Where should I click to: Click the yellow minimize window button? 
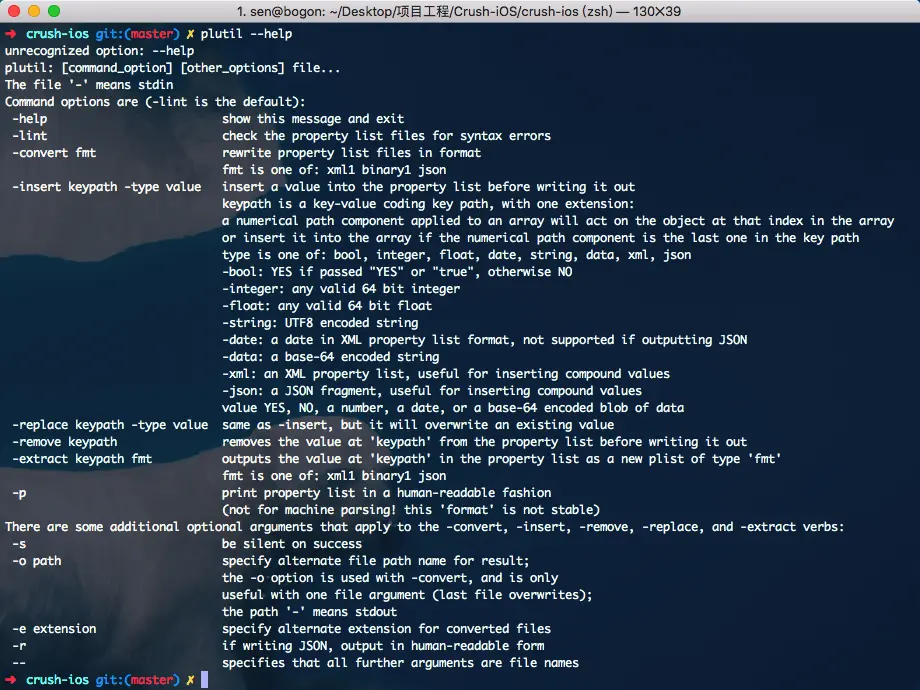[x=34, y=11]
